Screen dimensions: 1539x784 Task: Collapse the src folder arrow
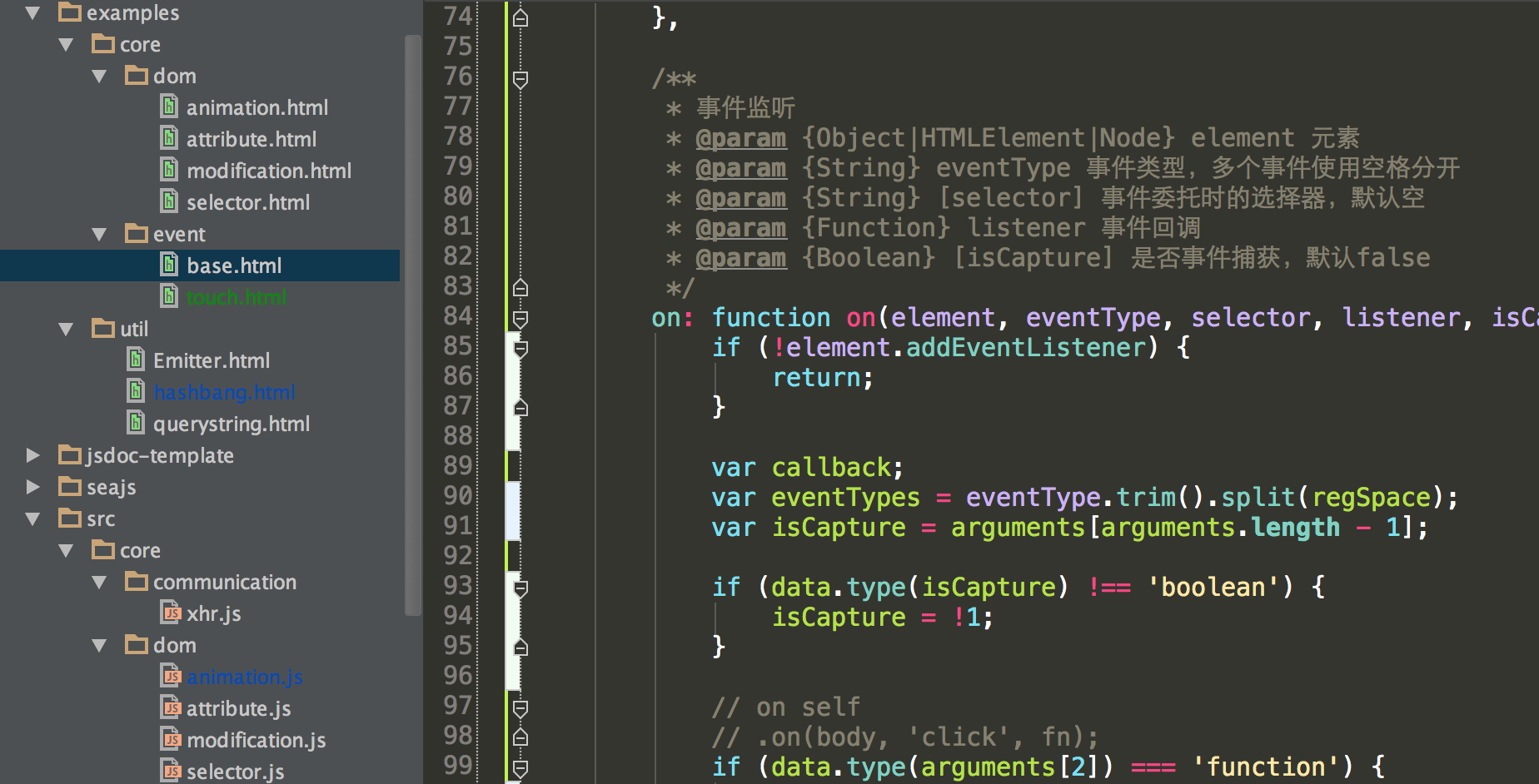32,519
